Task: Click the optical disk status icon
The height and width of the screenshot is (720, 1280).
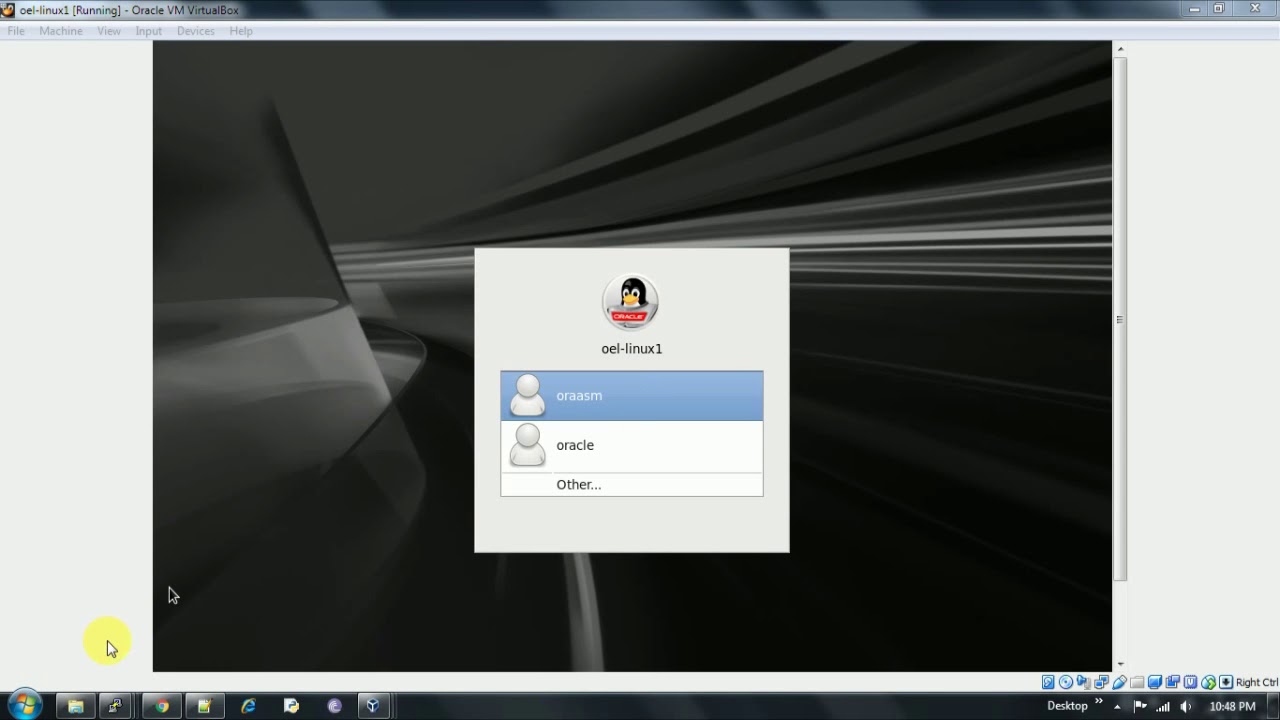Action: click(1066, 682)
